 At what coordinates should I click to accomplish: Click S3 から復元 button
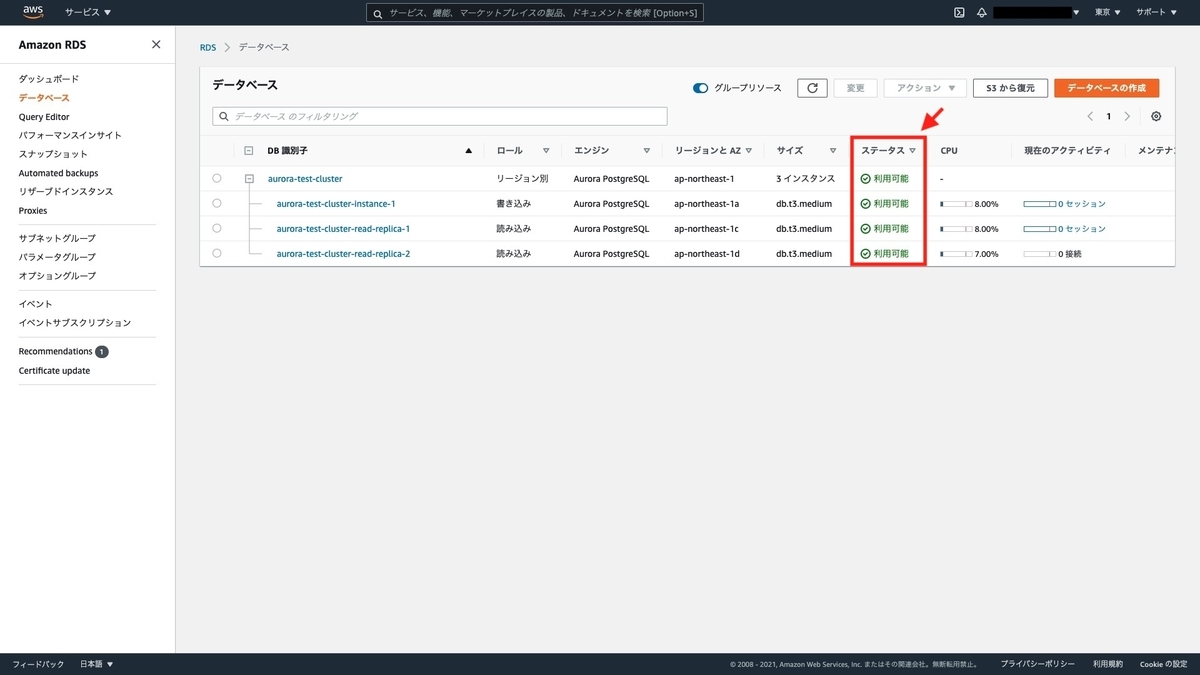1010,88
